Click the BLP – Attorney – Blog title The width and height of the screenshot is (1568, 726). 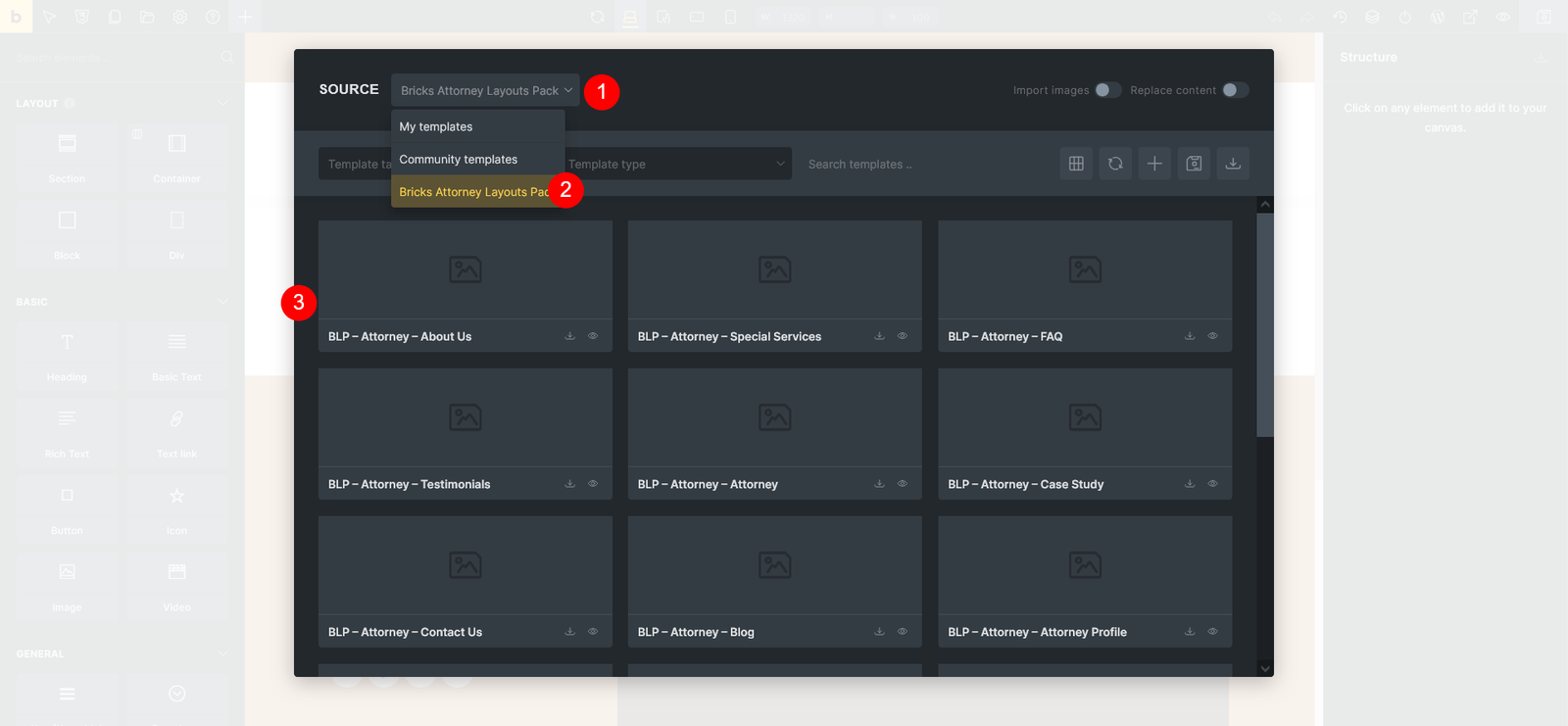point(696,632)
